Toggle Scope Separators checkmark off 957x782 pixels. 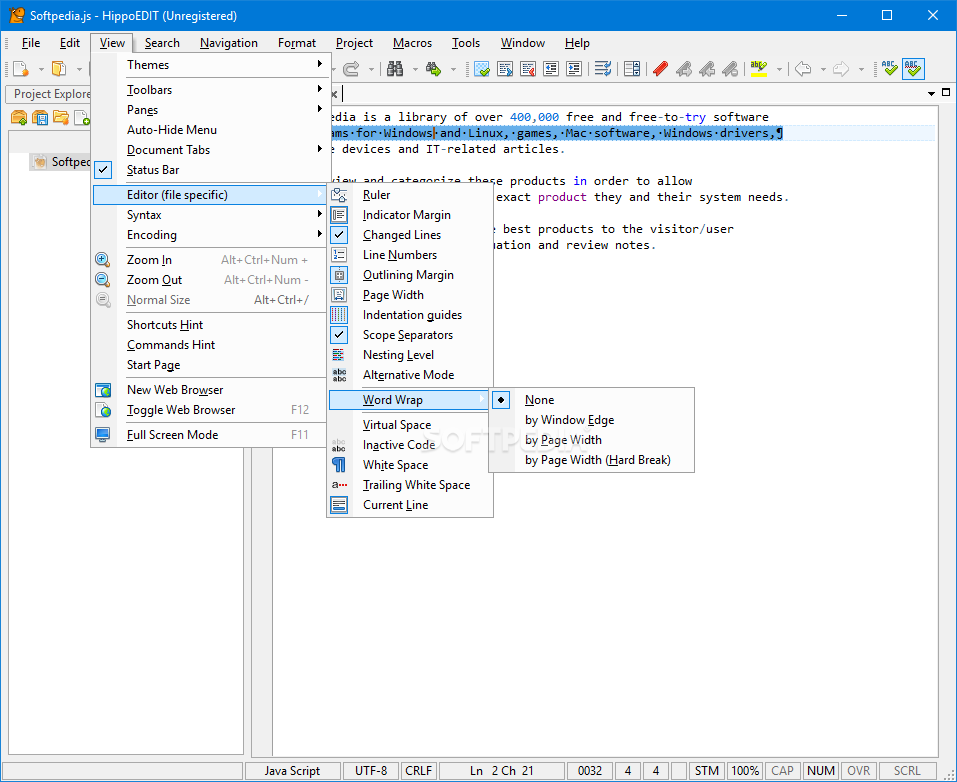(x=410, y=335)
